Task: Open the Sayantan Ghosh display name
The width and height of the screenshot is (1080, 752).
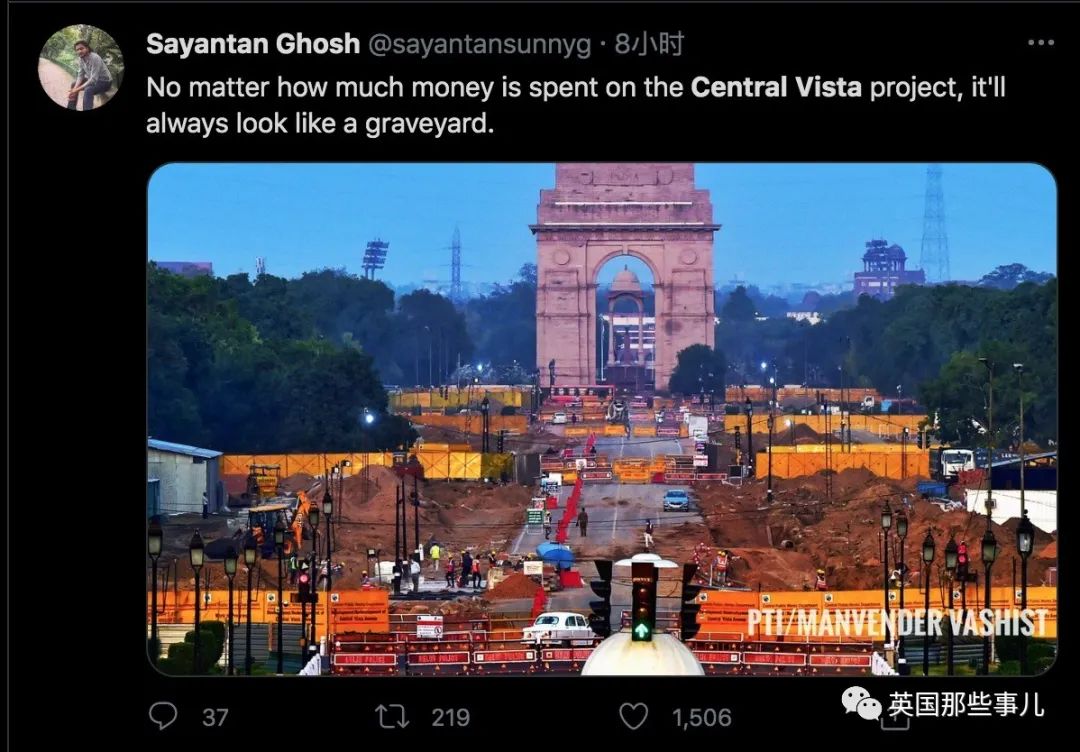Action: [x=253, y=44]
